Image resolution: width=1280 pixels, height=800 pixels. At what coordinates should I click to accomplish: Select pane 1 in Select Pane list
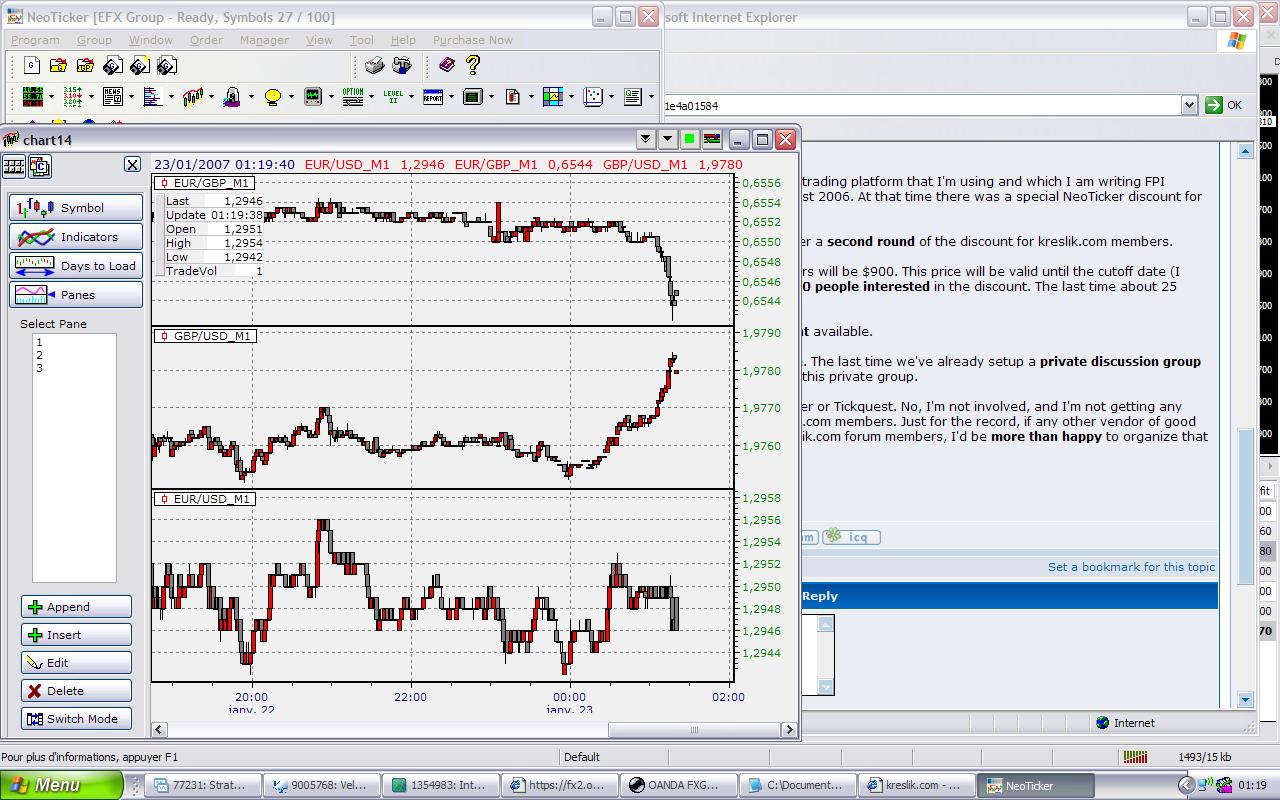point(39,342)
